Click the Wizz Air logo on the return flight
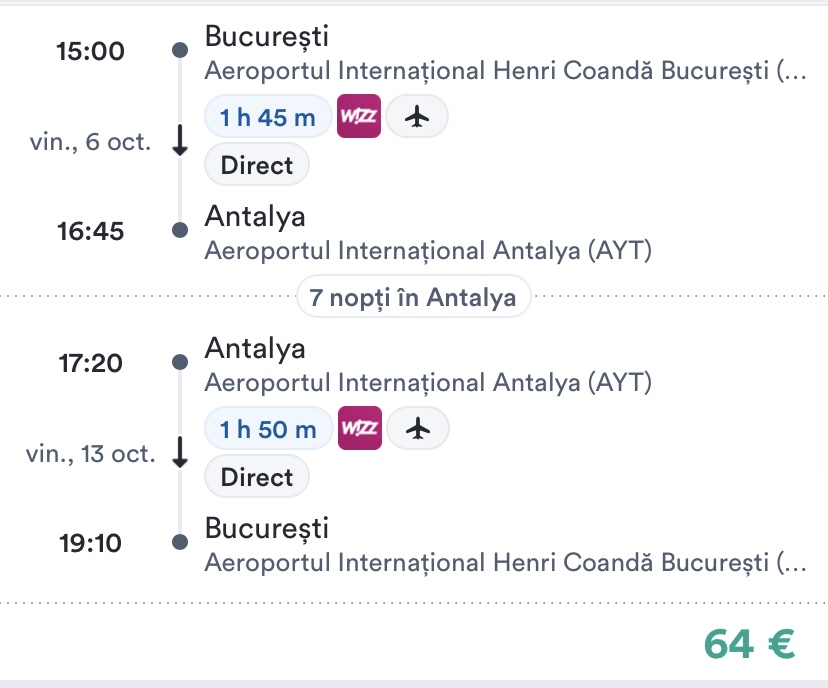The height and width of the screenshot is (688, 828). [x=360, y=430]
